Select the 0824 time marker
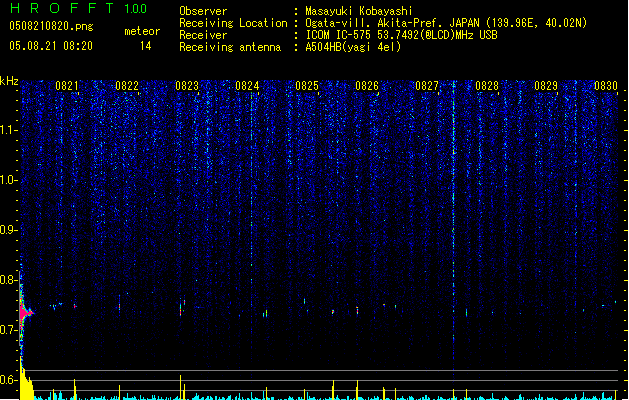The image size is (629, 400). coord(247,86)
